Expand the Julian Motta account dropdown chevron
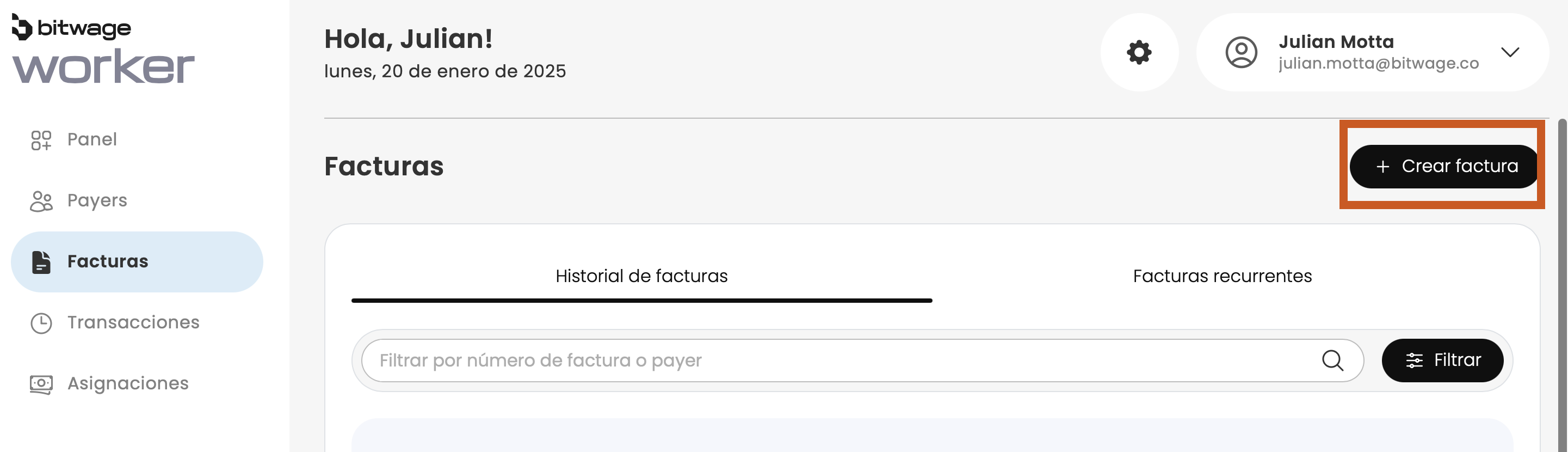This screenshot has width=1568, height=452. click(x=1510, y=52)
